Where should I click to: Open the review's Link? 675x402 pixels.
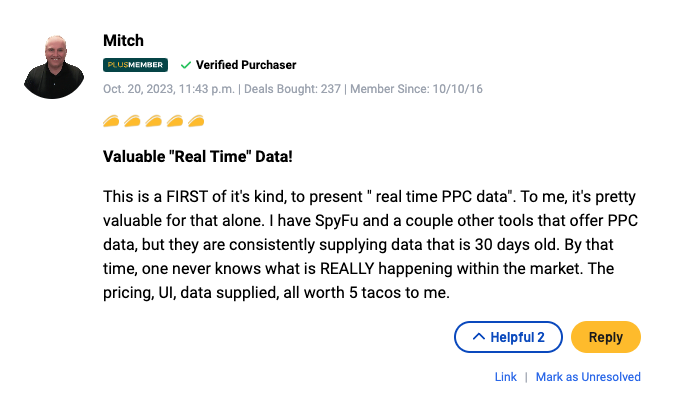(x=505, y=377)
